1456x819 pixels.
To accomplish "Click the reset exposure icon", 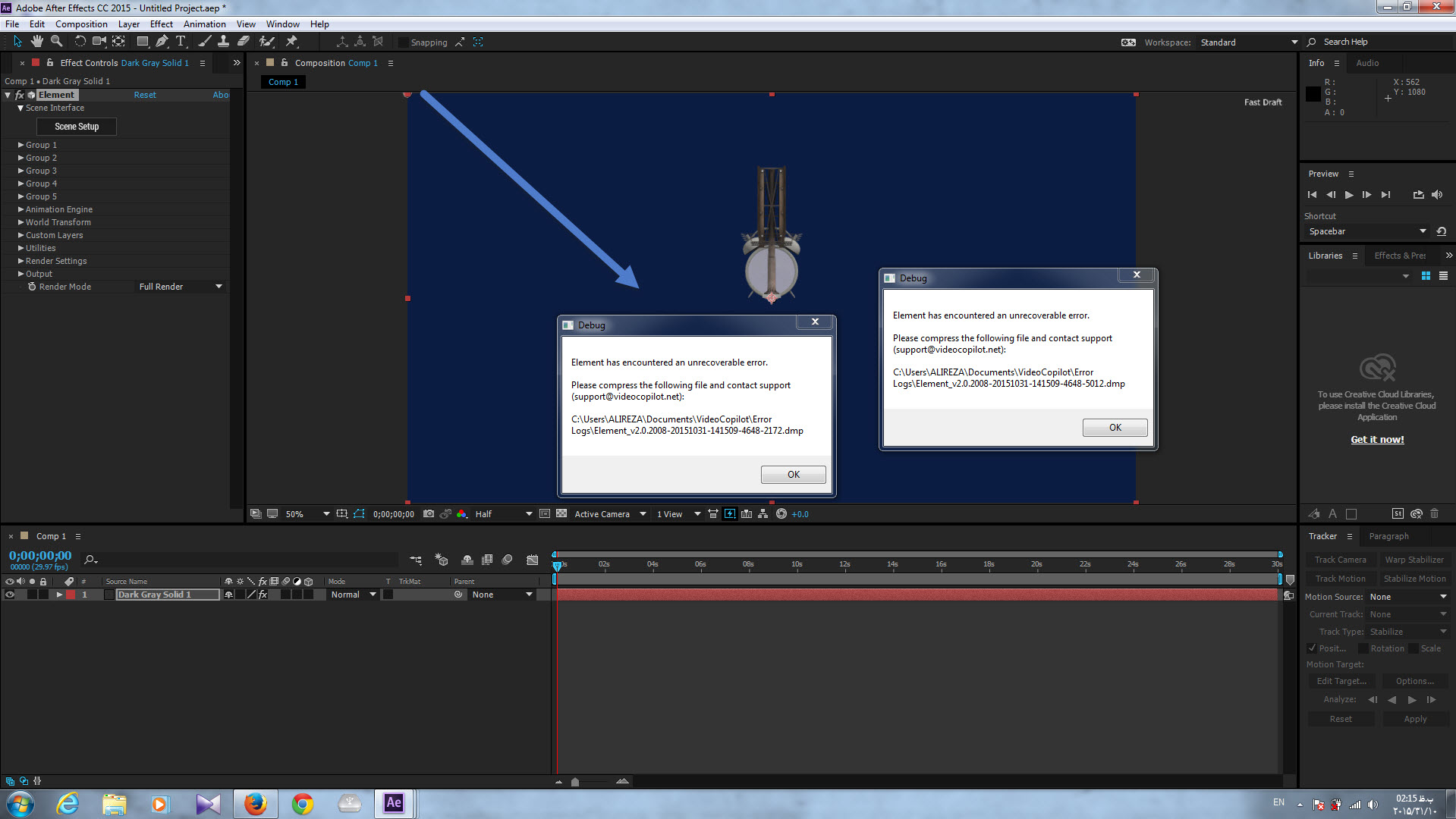I will pos(781,514).
